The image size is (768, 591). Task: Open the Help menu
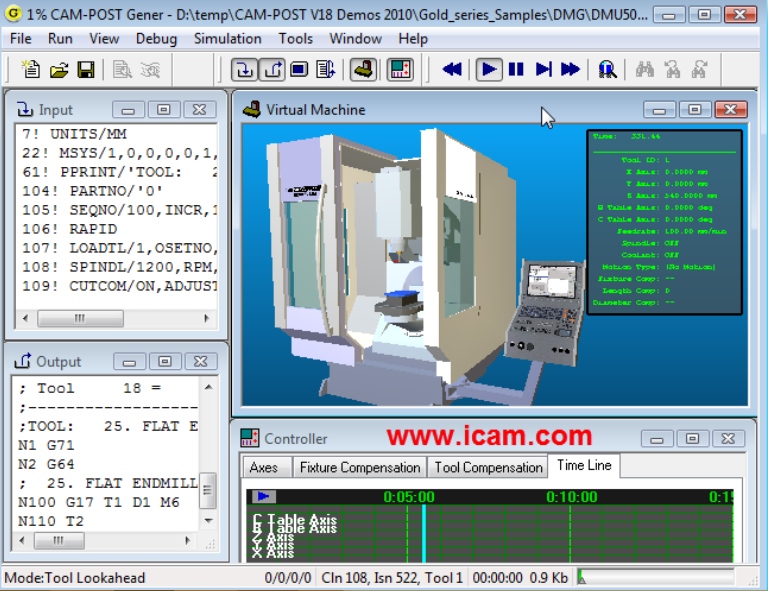413,39
